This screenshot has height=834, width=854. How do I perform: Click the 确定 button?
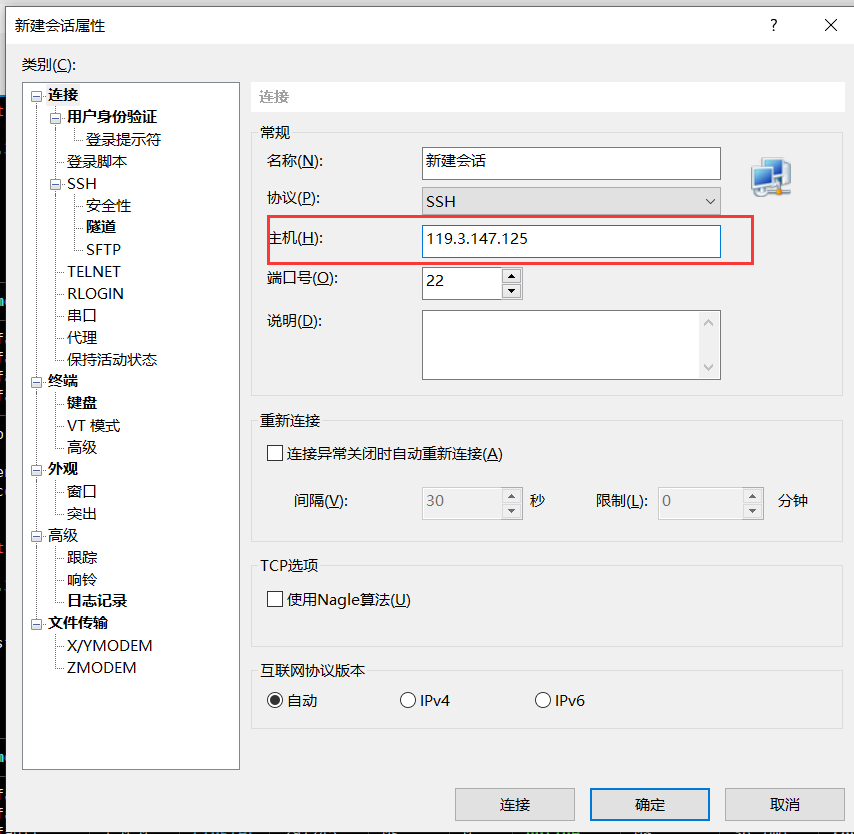pyautogui.click(x=650, y=804)
